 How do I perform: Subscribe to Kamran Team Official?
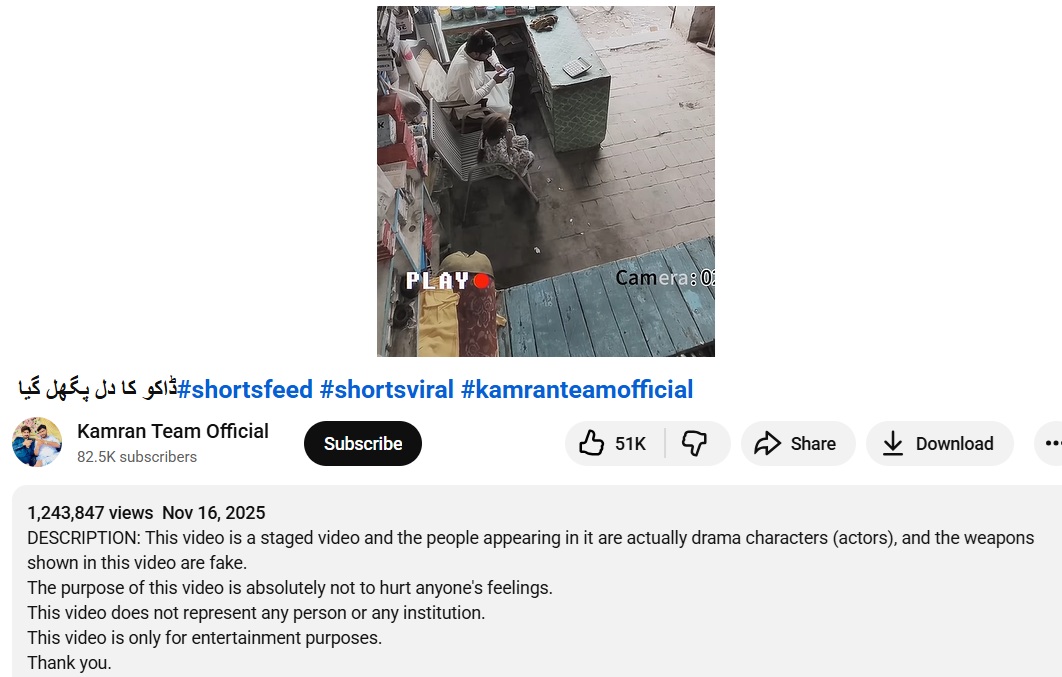tap(362, 443)
